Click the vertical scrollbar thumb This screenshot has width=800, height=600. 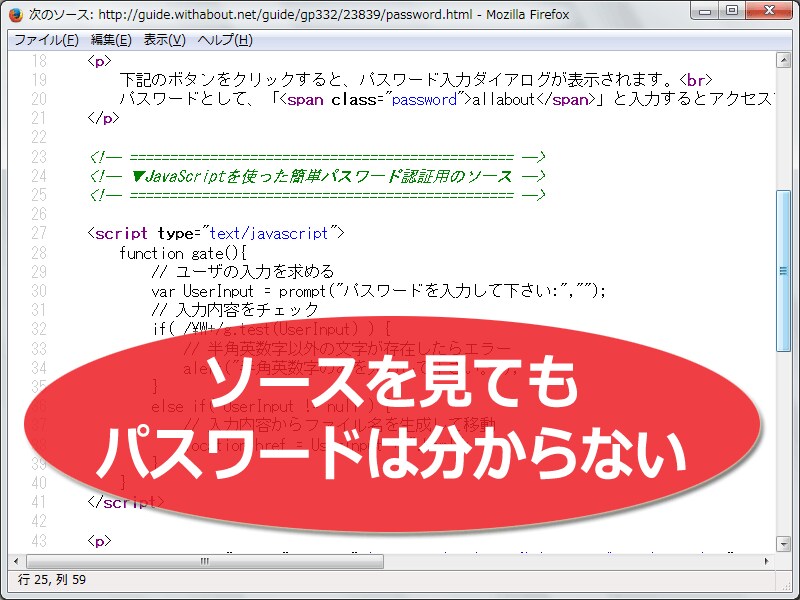(x=784, y=270)
